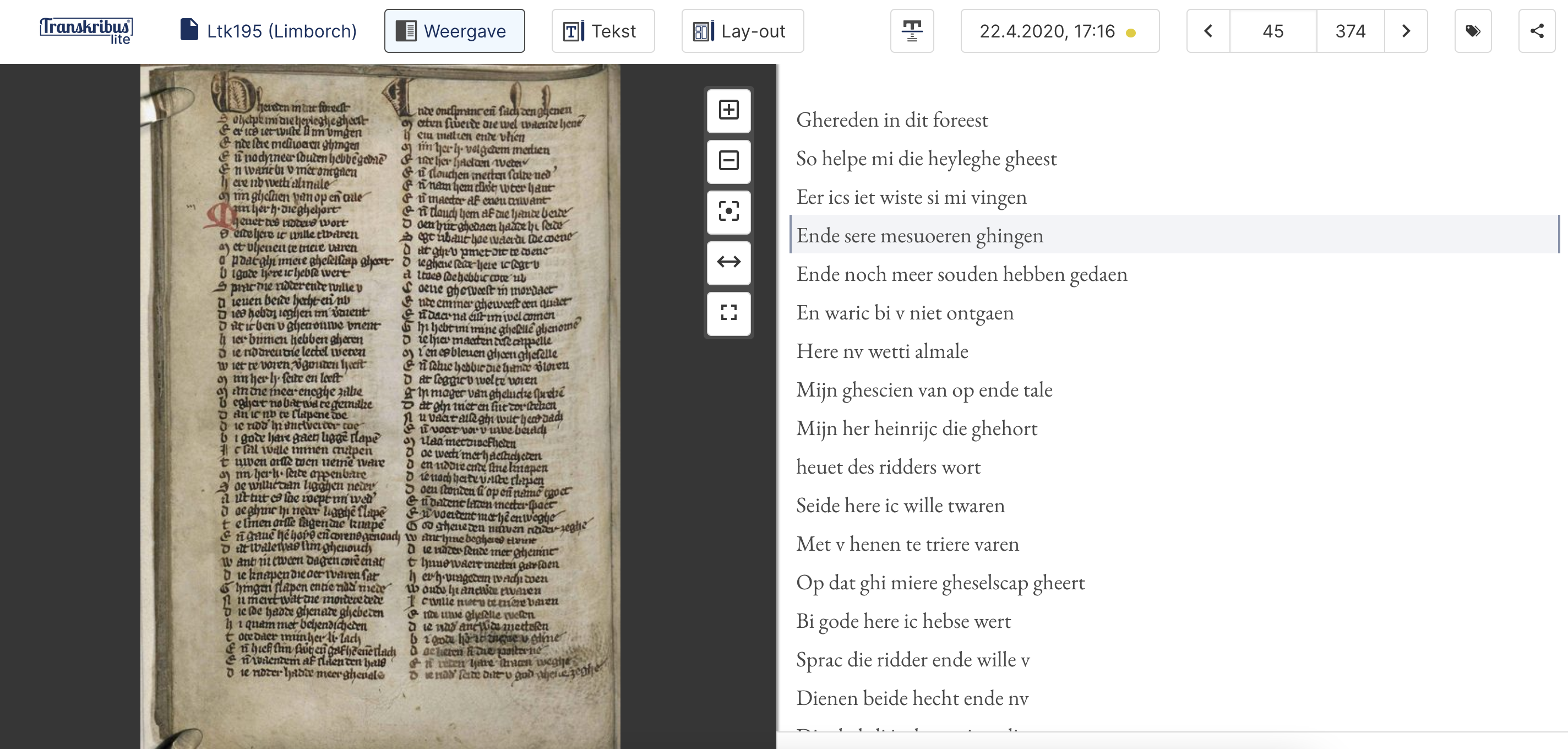Select the line 'Seide here ic wille twaren'

(x=900, y=506)
